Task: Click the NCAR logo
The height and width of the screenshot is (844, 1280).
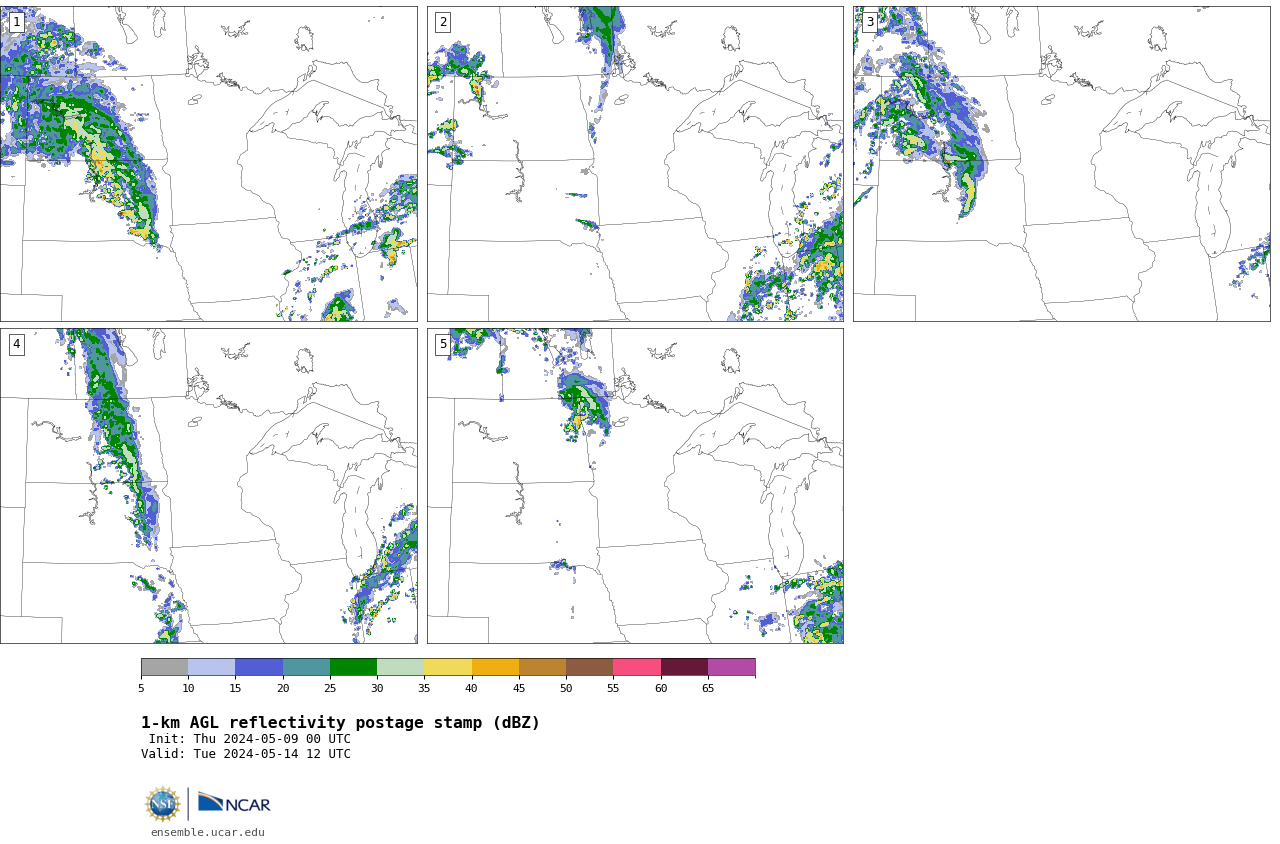Action: click(234, 803)
